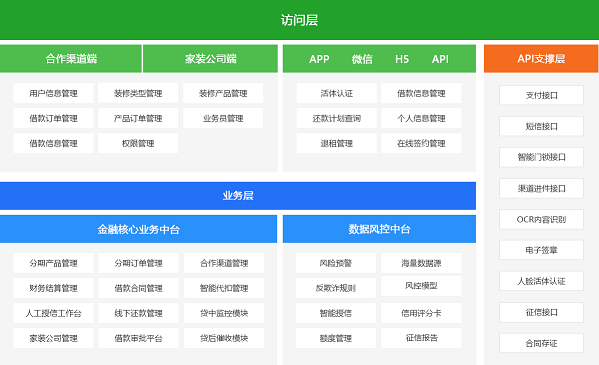Click the 贷中监控模块 box
The image size is (599, 365).
(224, 313)
